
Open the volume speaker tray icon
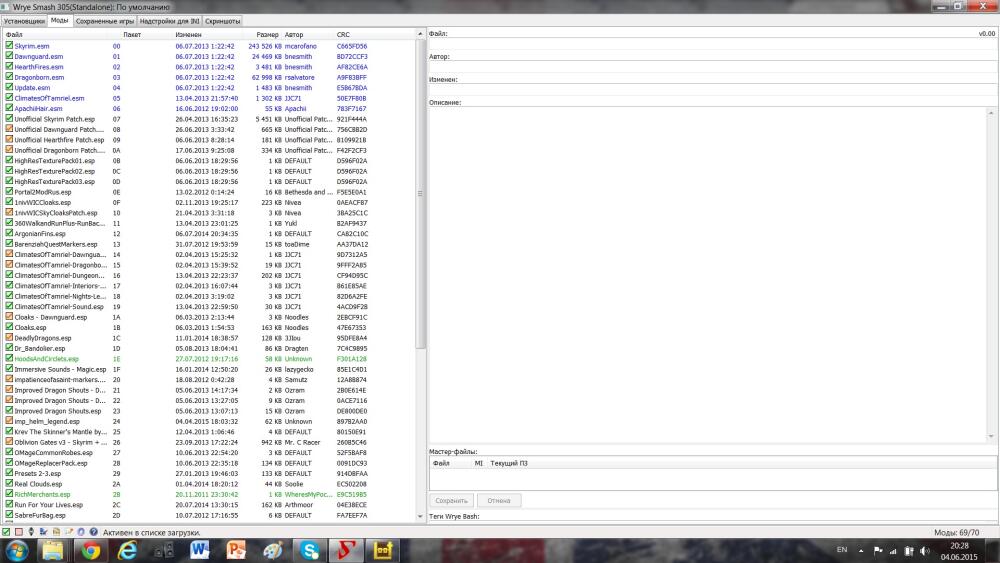tap(925, 551)
